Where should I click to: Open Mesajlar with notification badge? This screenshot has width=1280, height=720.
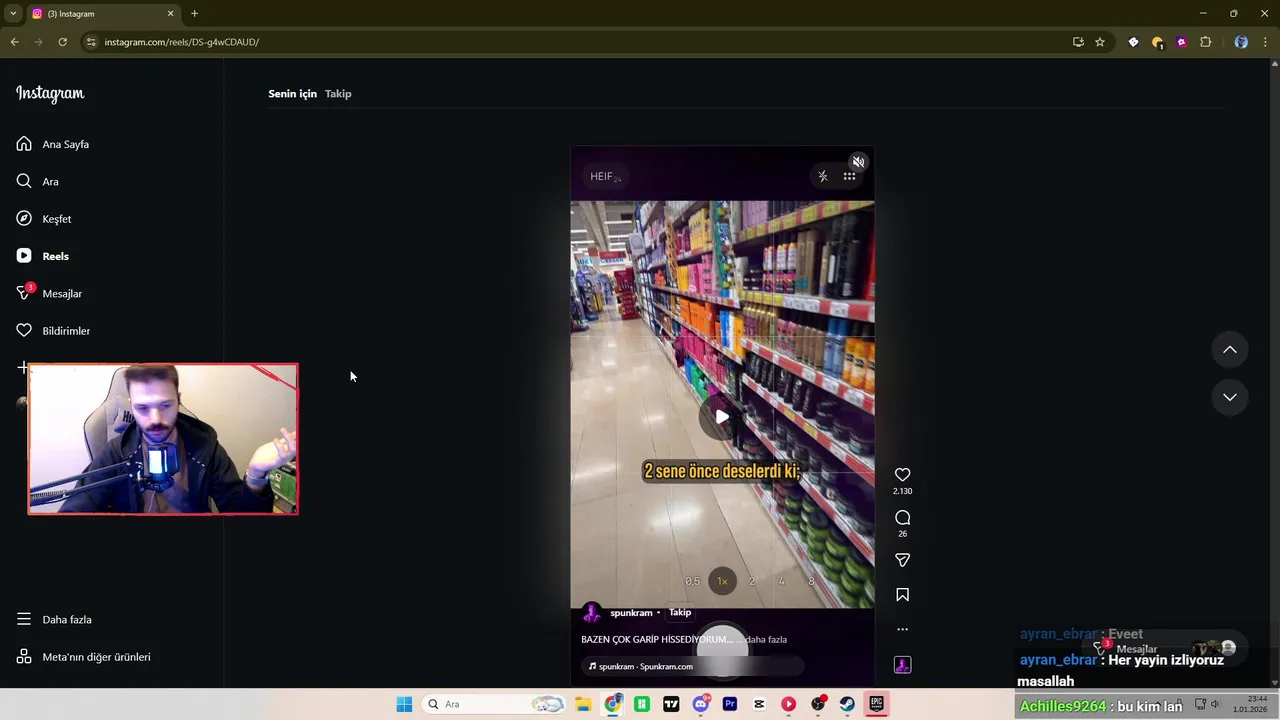tap(49, 293)
